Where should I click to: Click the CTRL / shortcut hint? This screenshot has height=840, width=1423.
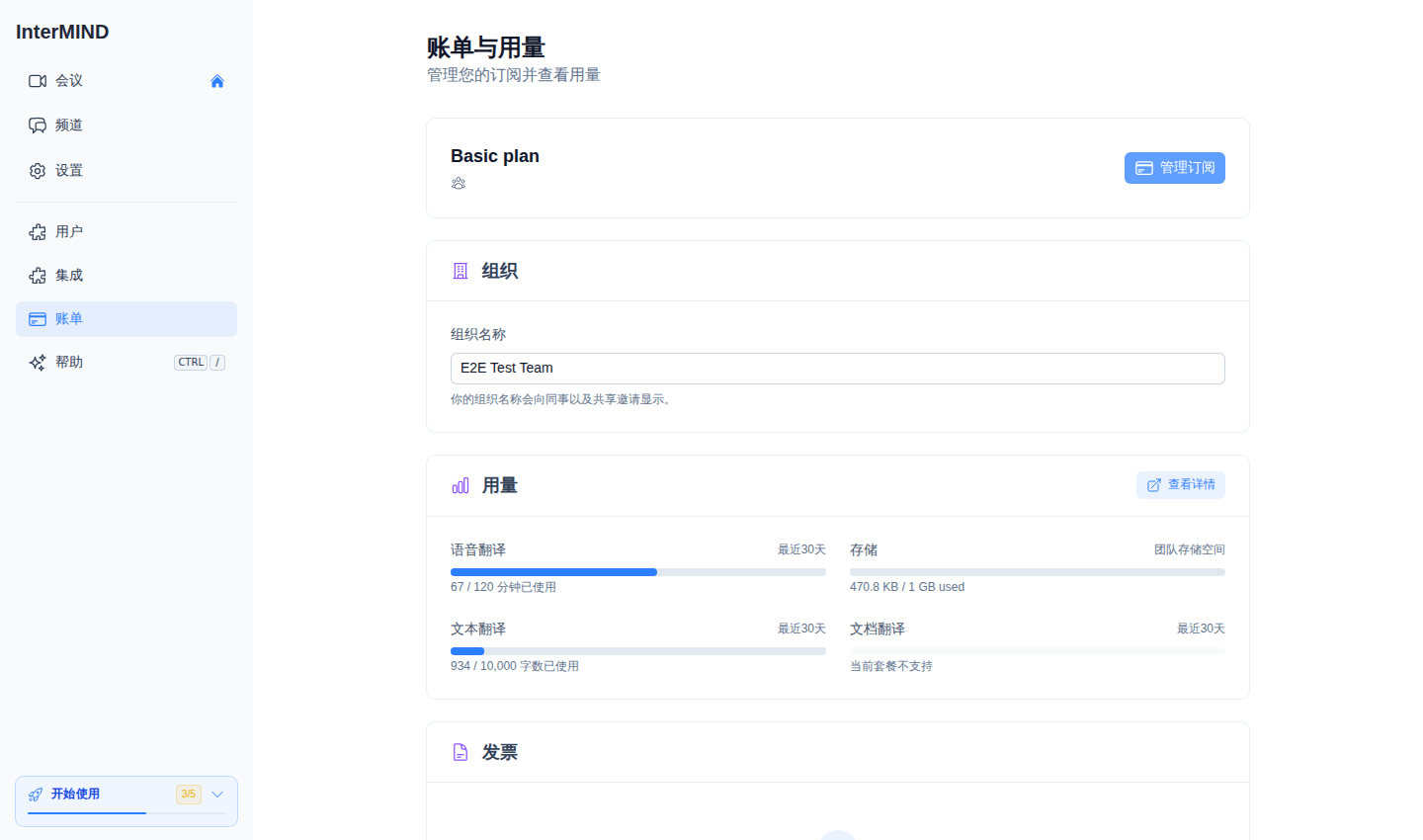200,363
